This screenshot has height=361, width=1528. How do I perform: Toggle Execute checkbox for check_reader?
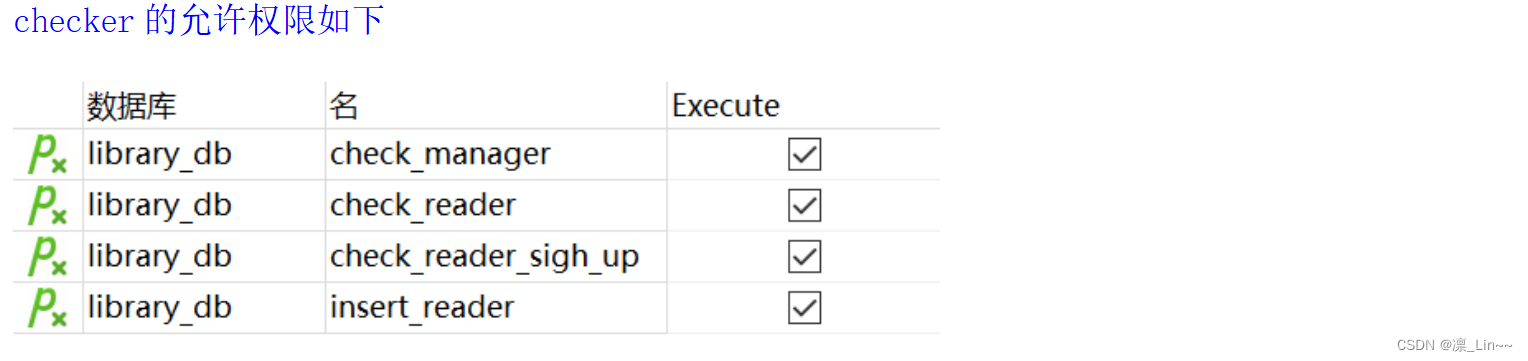pos(804,206)
